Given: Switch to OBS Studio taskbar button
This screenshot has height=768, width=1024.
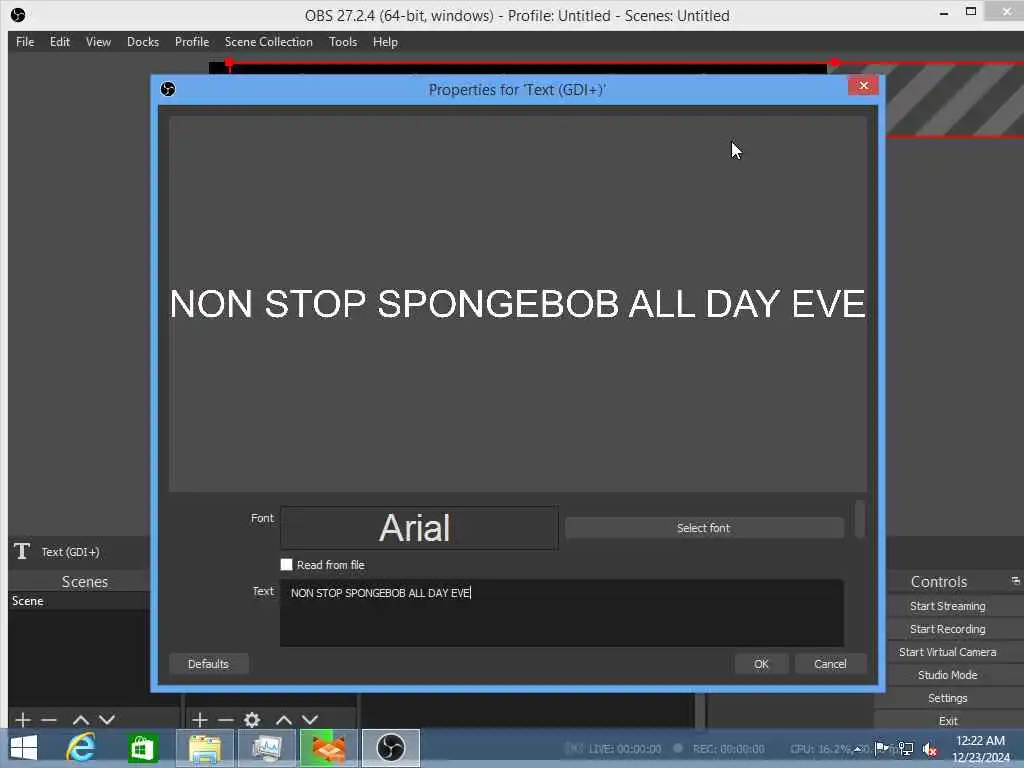Looking at the screenshot, I should click(x=391, y=748).
